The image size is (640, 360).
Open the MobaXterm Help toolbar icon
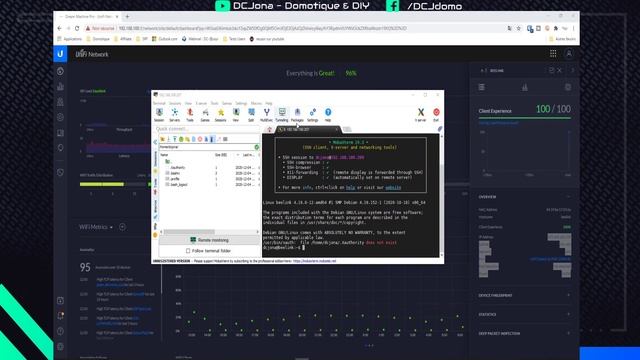pyautogui.click(x=328, y=115)
